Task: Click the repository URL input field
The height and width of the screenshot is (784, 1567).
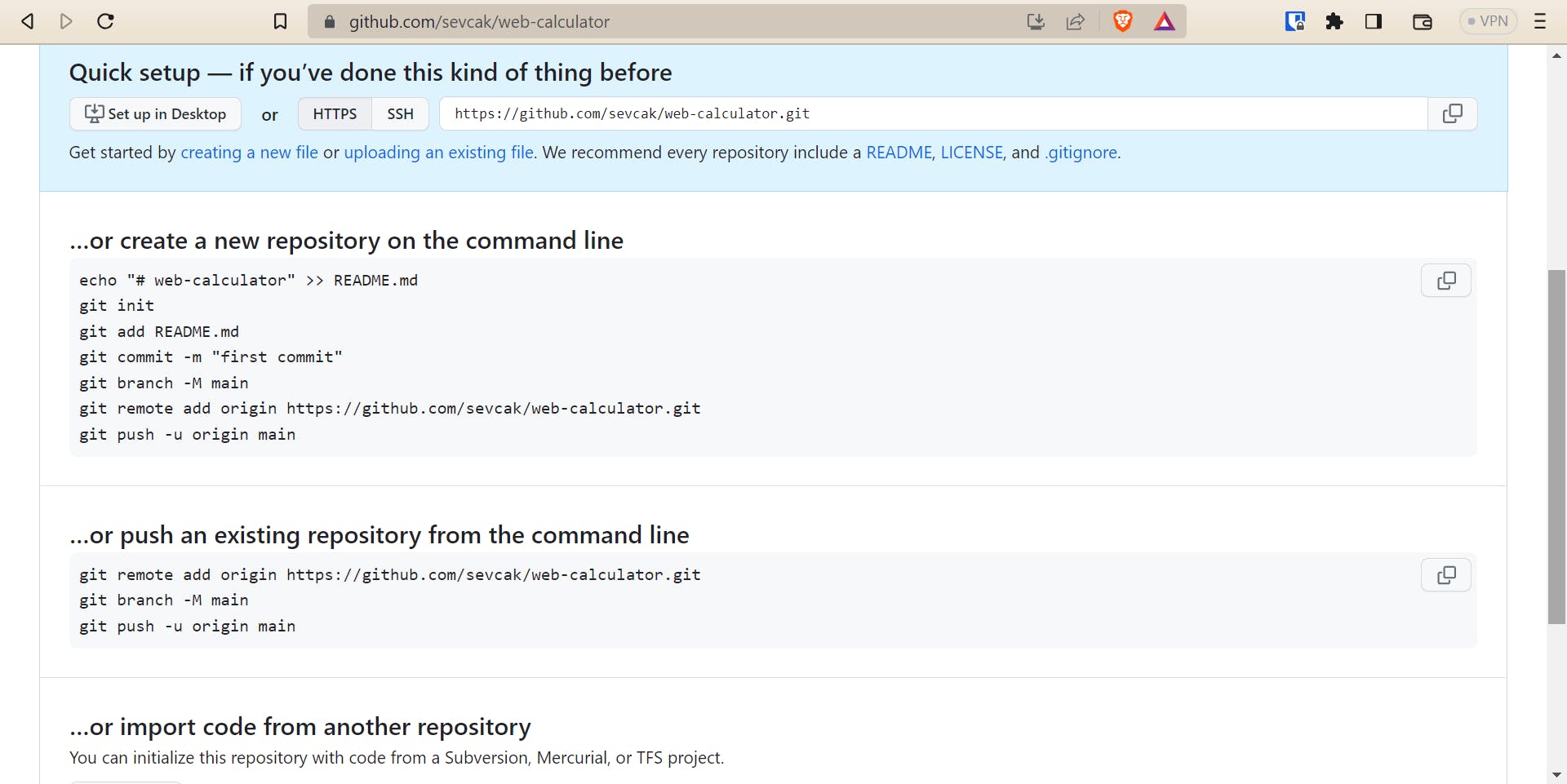Action: [x=934, y=113]
